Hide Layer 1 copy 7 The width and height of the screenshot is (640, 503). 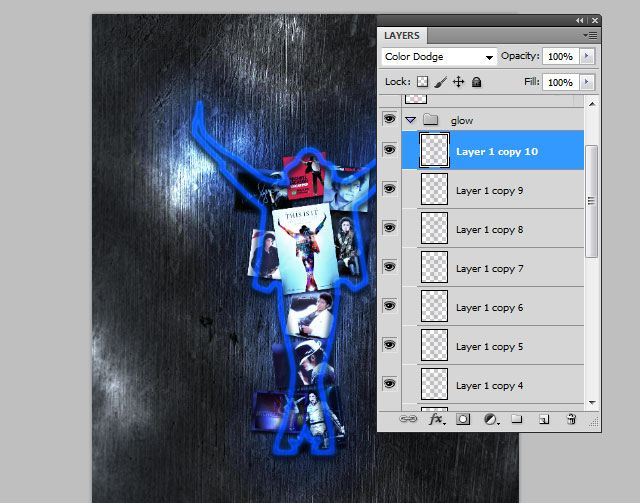coord(389,267)
